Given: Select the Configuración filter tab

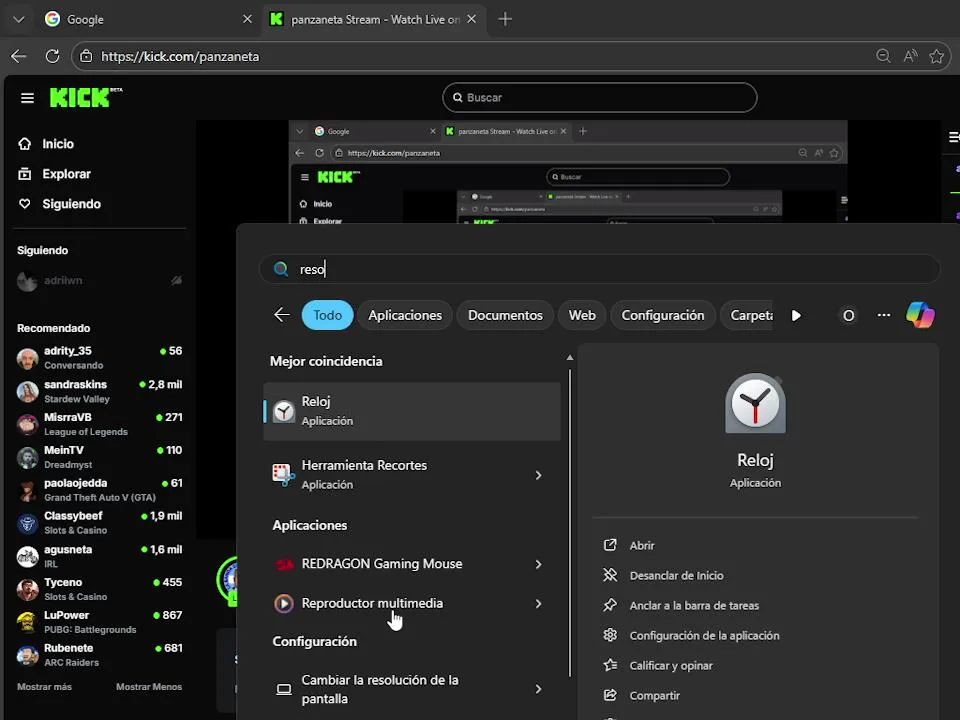Looking at the screenshot, I should (662, 315).
